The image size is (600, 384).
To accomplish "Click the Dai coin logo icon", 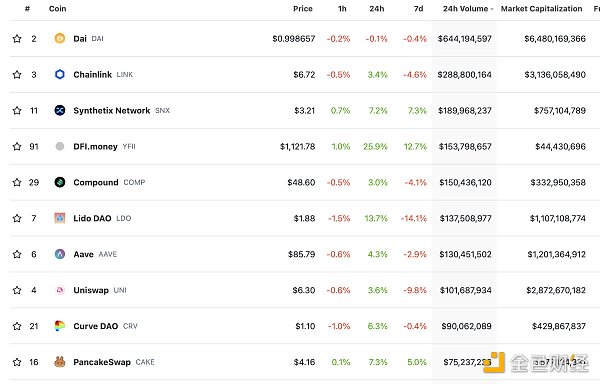I will [60, 38].
